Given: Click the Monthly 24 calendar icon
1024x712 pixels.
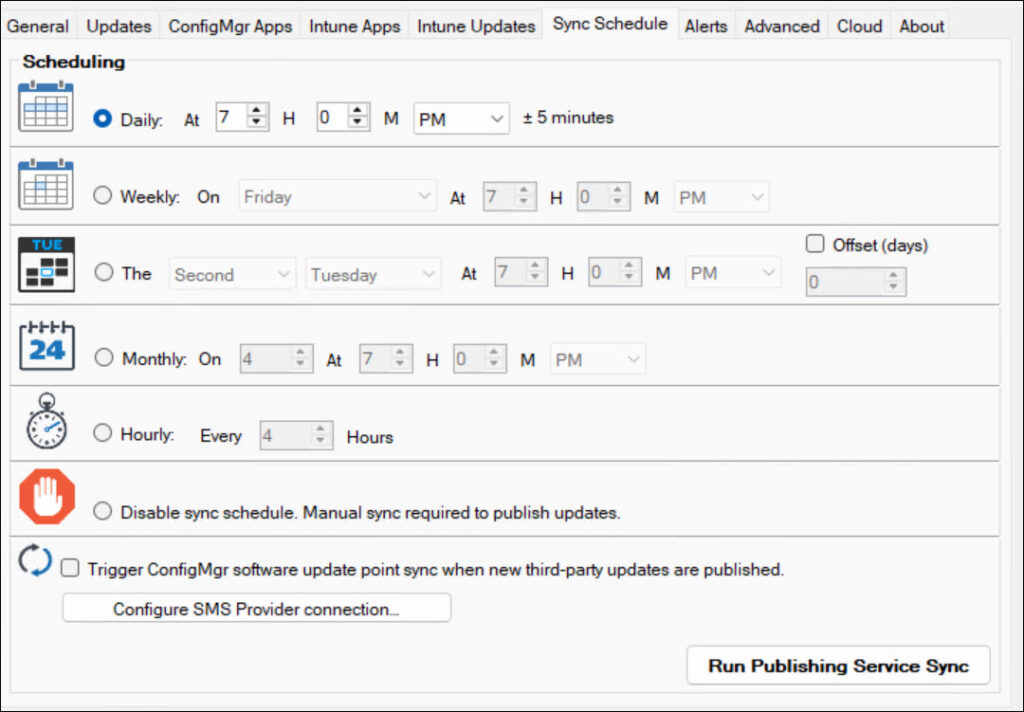Looking at the screenshot, I should 47,346.
